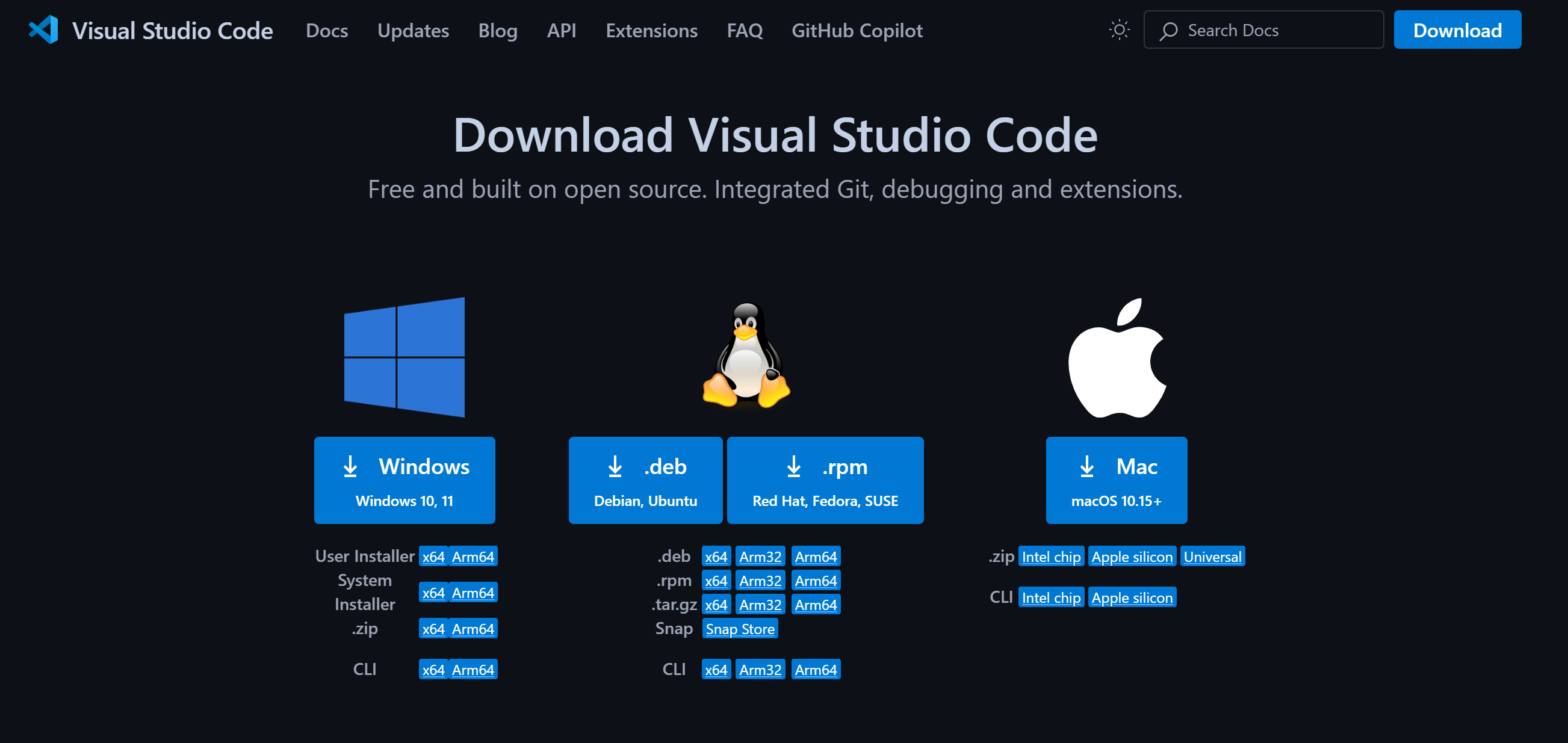
Task: Download the .rpm Red Hat package
Action: 825,480
